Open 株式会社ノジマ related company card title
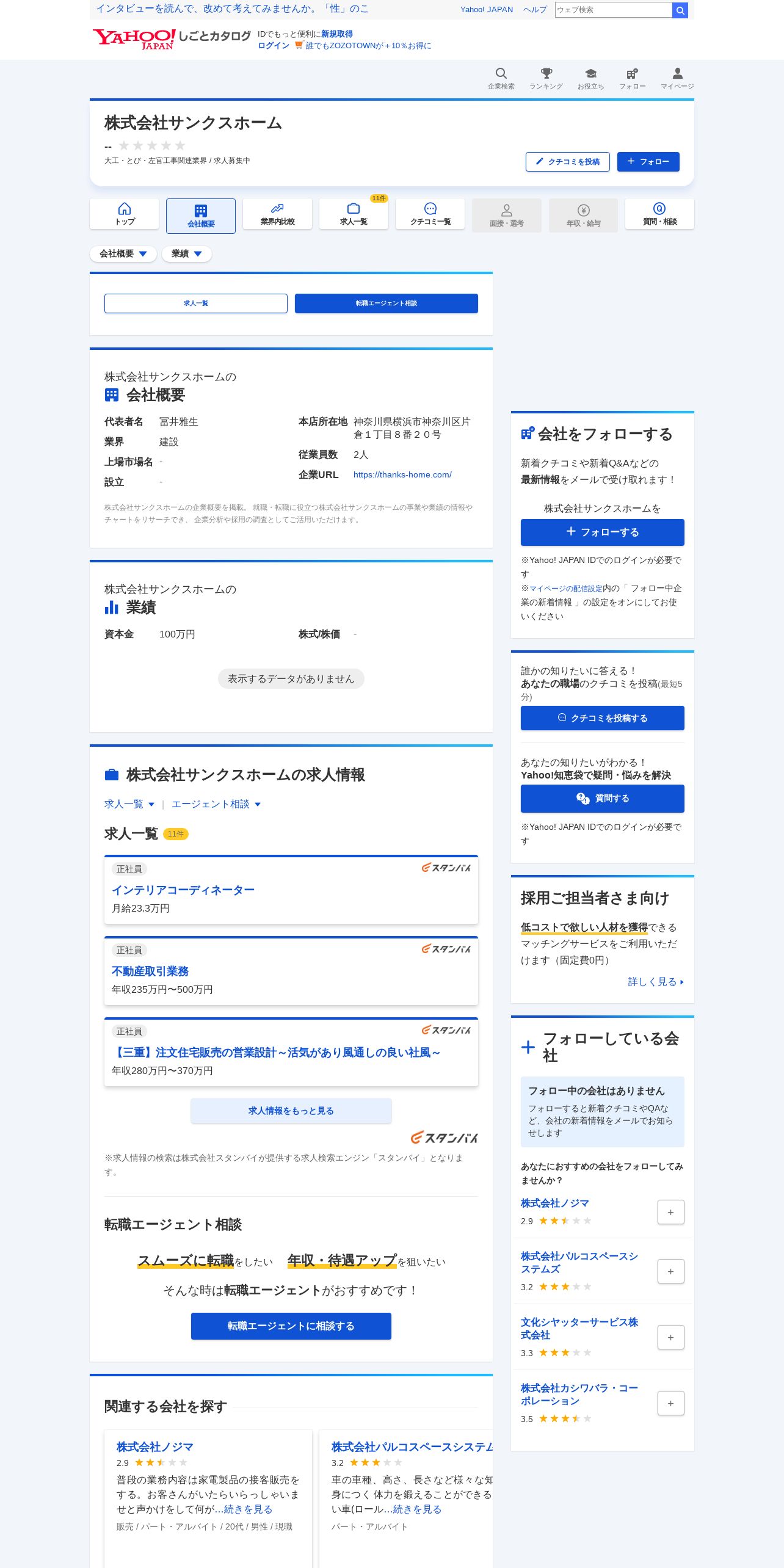 [x=155, y=1447]
